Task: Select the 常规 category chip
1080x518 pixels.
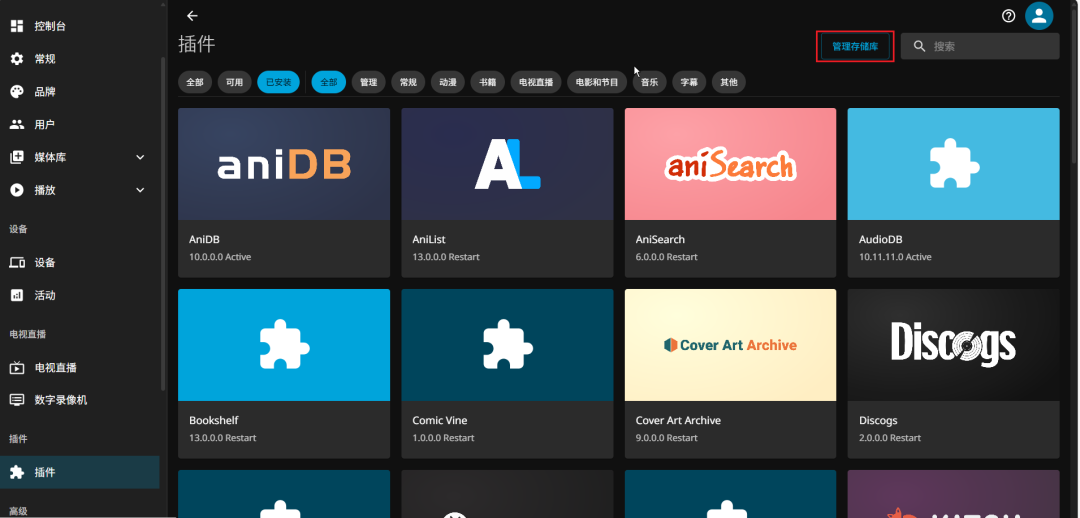Action: (408, 82)
